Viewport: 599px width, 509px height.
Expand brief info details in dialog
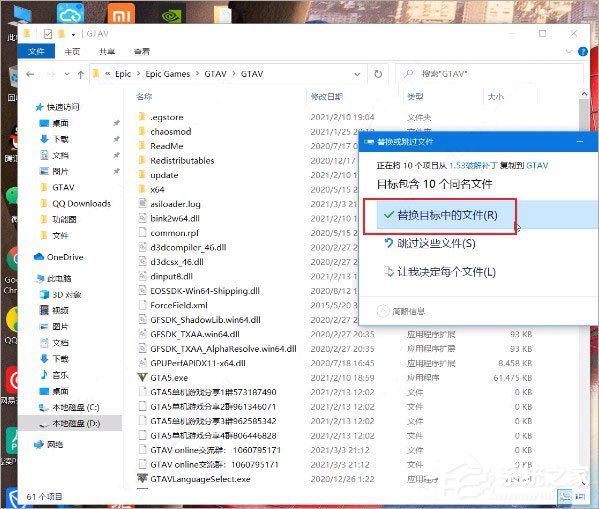coord(401,311)
